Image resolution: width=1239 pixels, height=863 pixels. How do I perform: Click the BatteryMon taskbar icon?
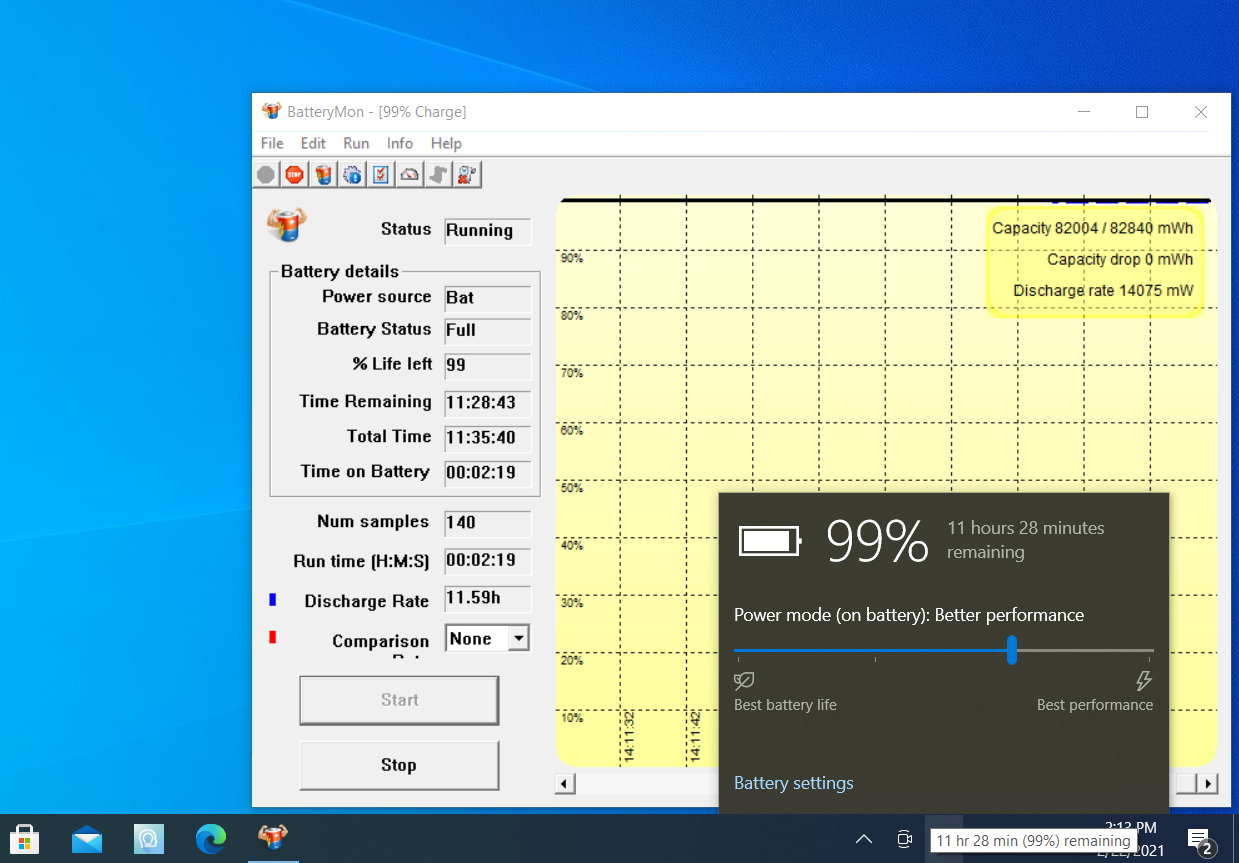tap(273, 838)
